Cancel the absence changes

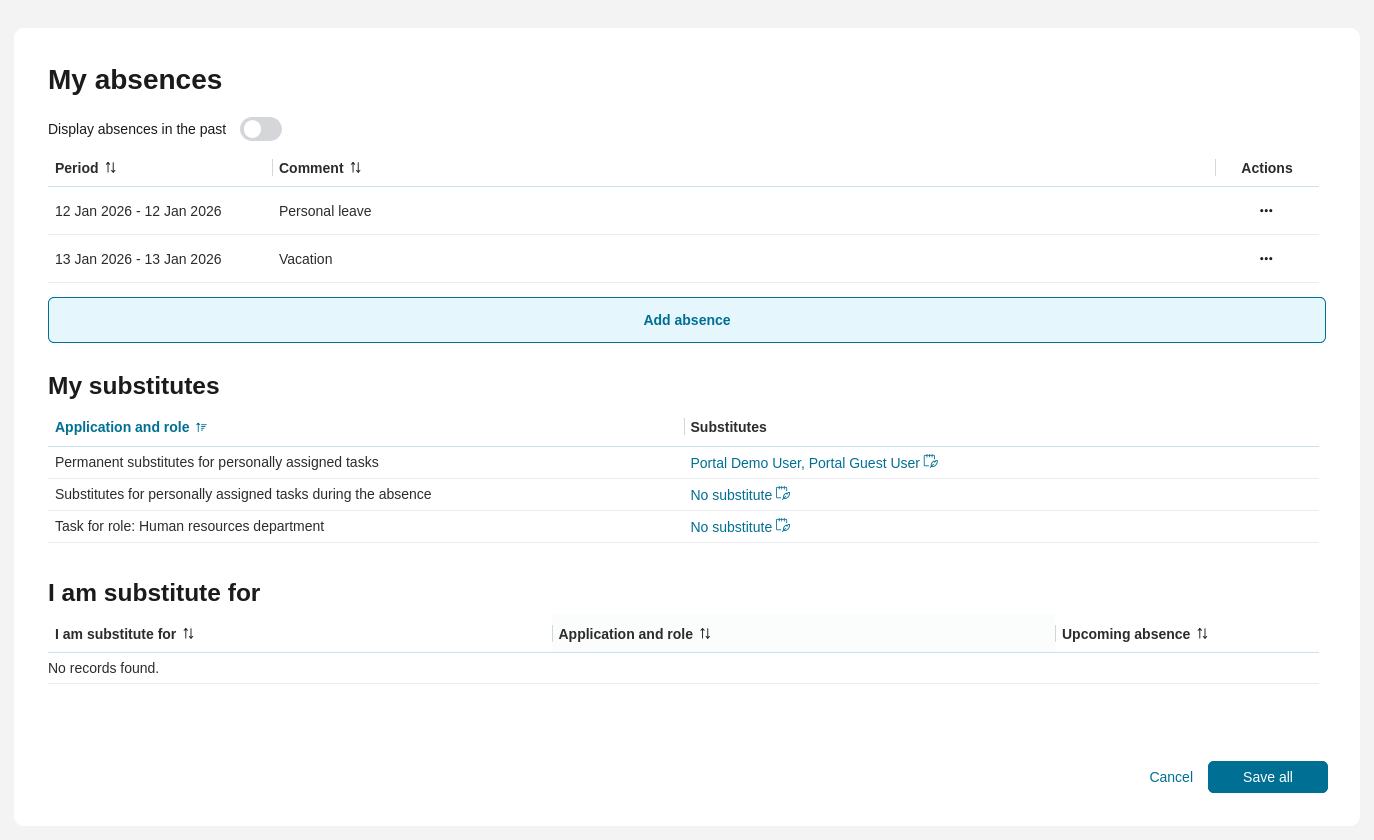(1170, 777)
